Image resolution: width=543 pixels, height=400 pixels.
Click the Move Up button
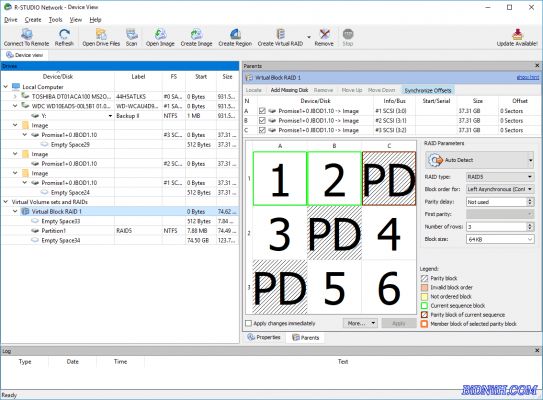pyautogui.click(x=351, y=90)
